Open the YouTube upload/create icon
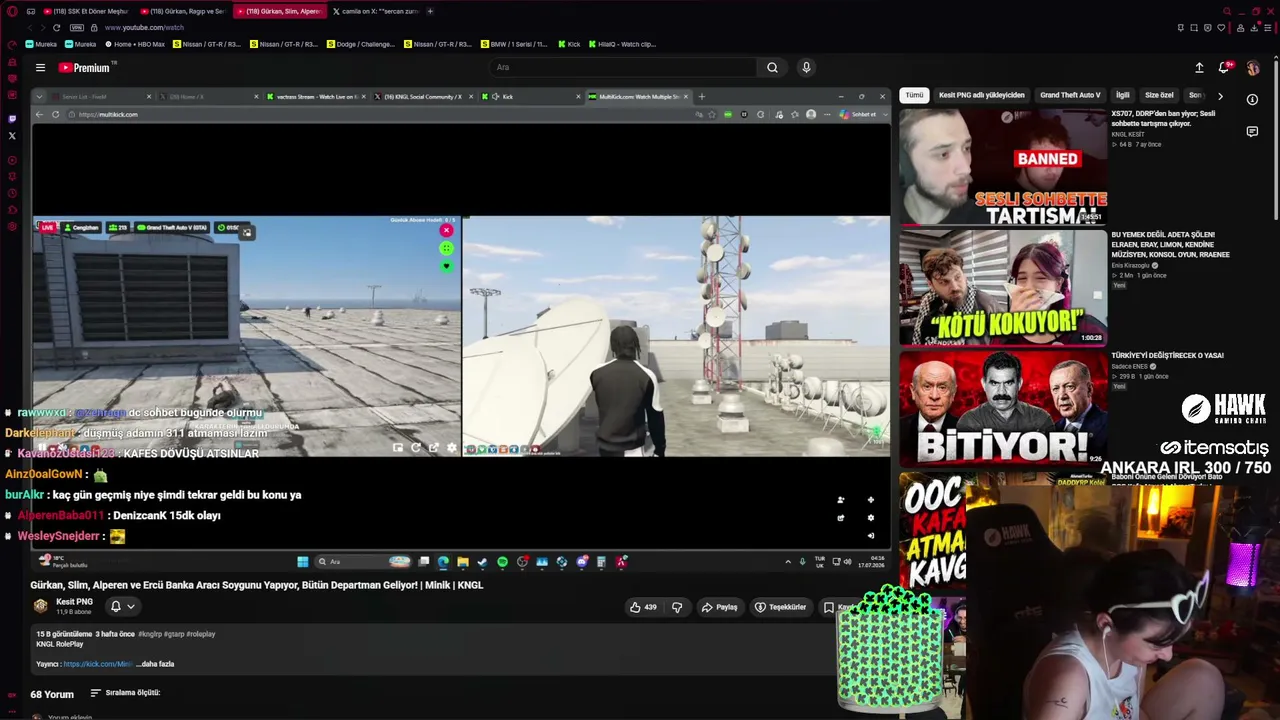This screenshot has height=720, width=1280. pyautogui.click(x=1199, y=68)
